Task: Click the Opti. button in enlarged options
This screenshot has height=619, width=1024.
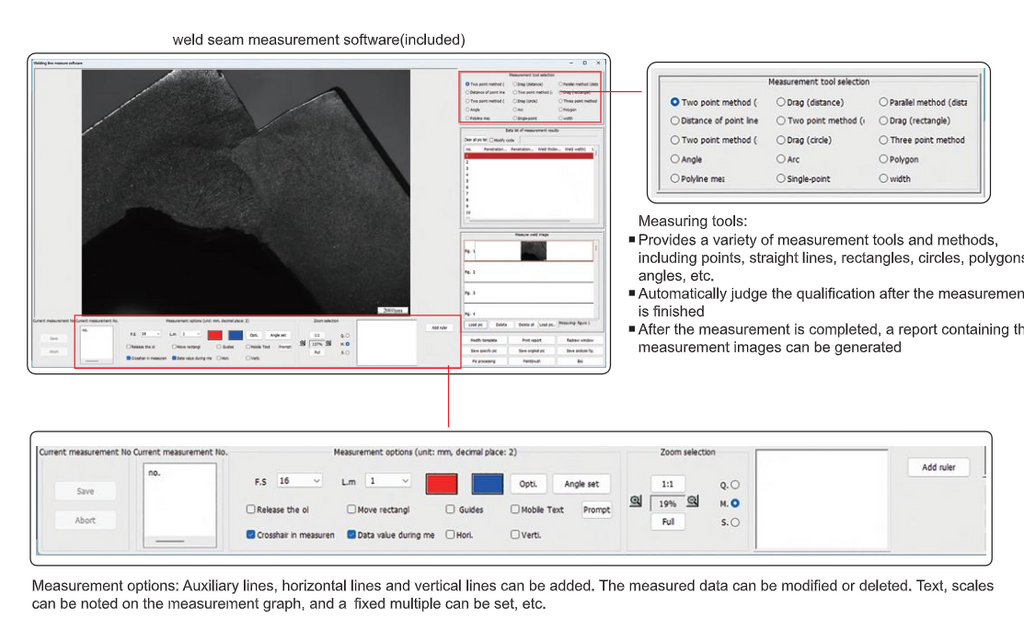Action: click(x=528, y=484)
